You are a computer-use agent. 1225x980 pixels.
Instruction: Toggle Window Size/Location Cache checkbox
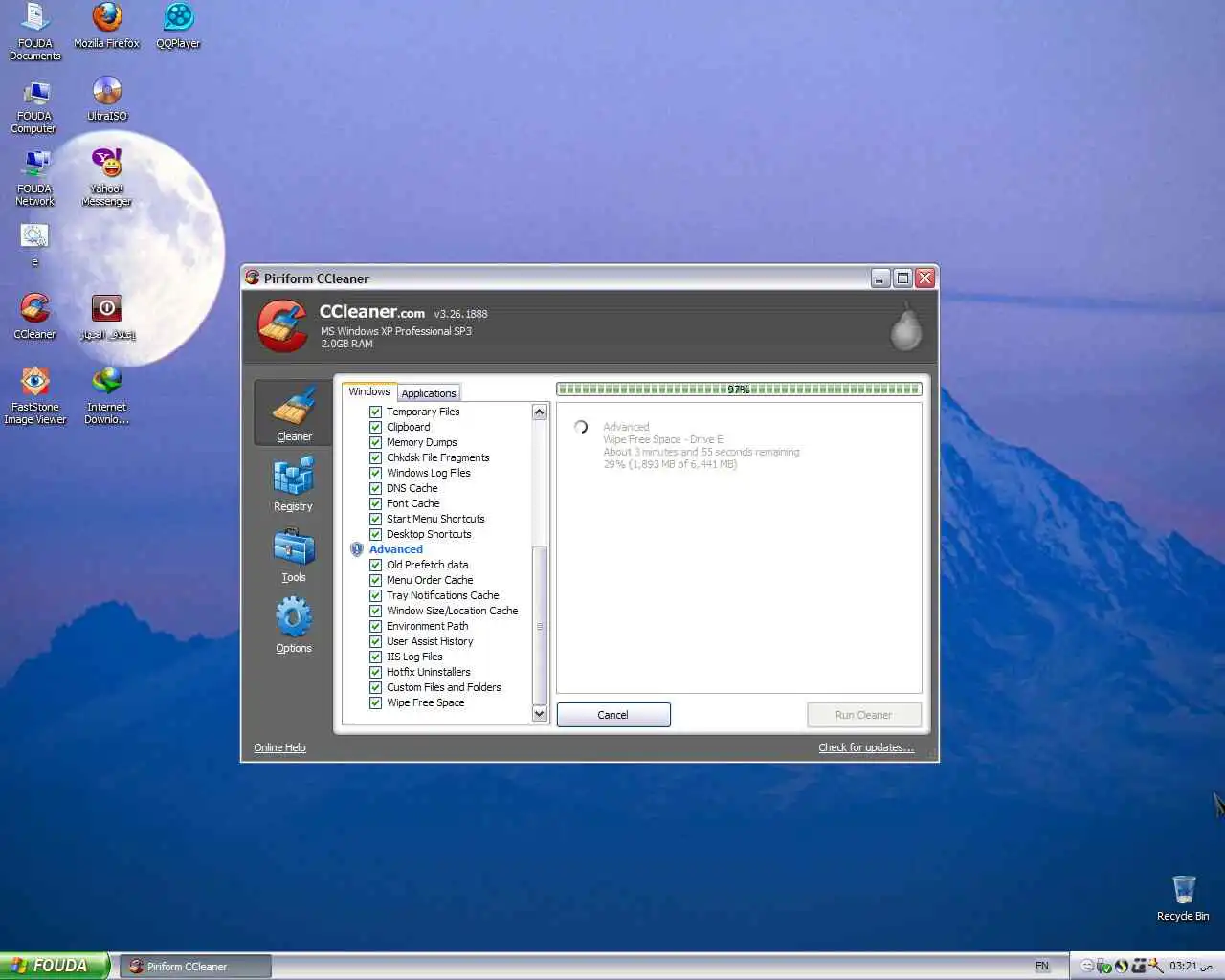tap(376, 611)
